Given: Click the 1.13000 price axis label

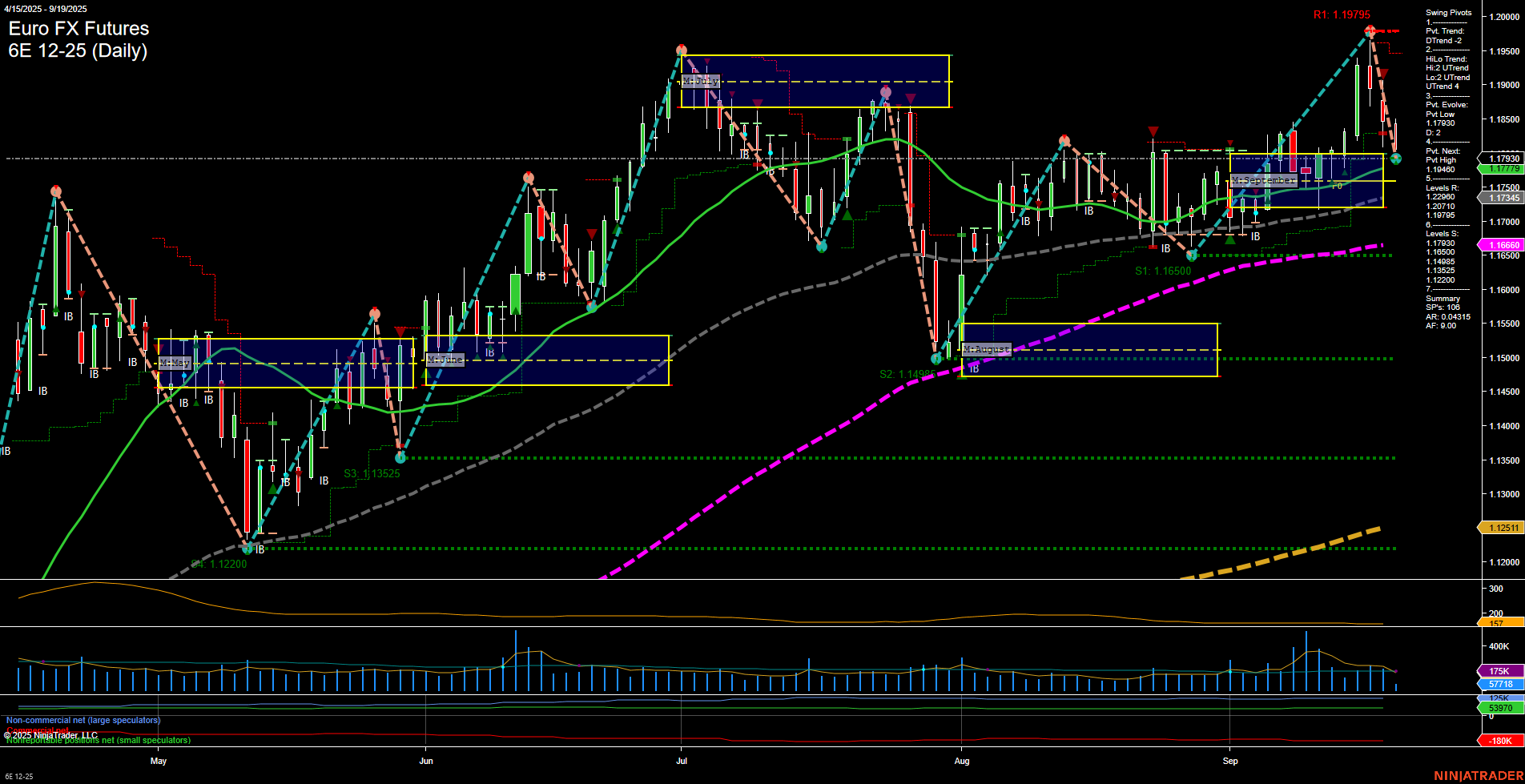Looking at the screenshot, I should pyautogui.click(x=1503, y=494).
